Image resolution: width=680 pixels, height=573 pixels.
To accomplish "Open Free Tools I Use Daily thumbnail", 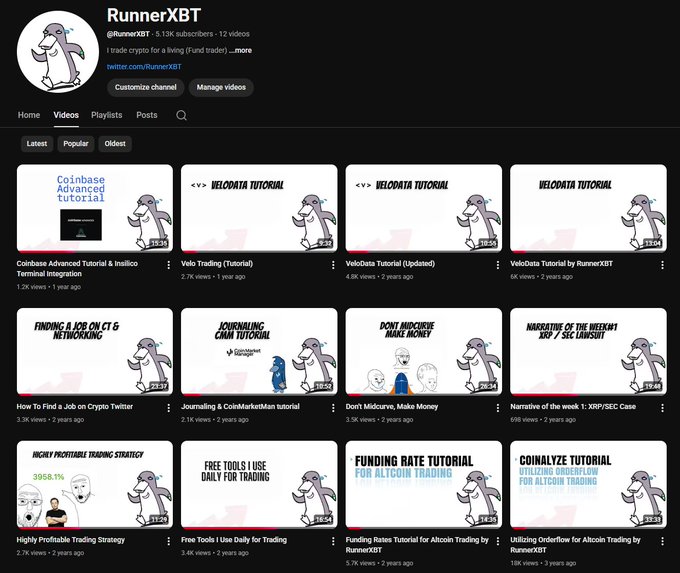I will pyautogui.click(x=259, y=485).
